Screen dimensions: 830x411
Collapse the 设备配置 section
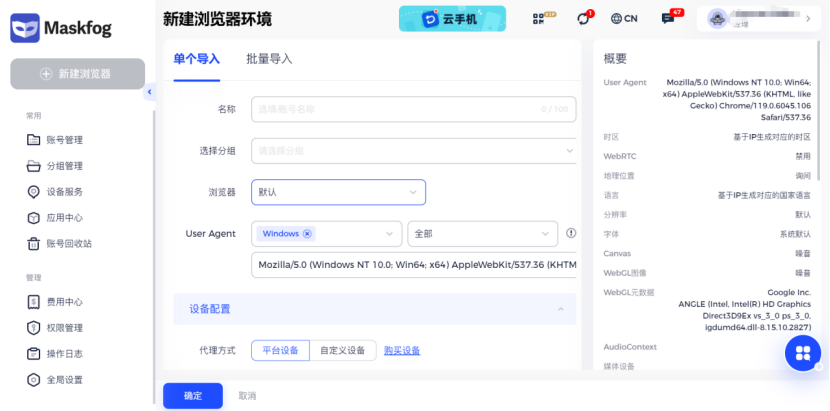coord(560,309)
